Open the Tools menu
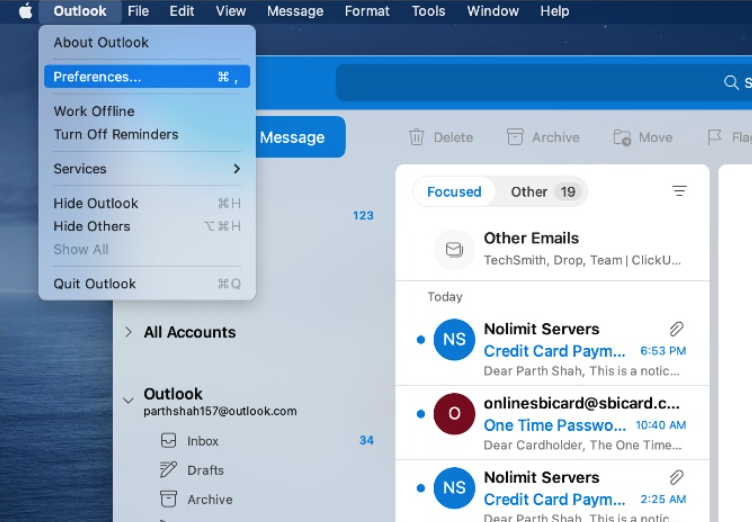Viewport: 752px width, 522px height. tap(428, 11)
